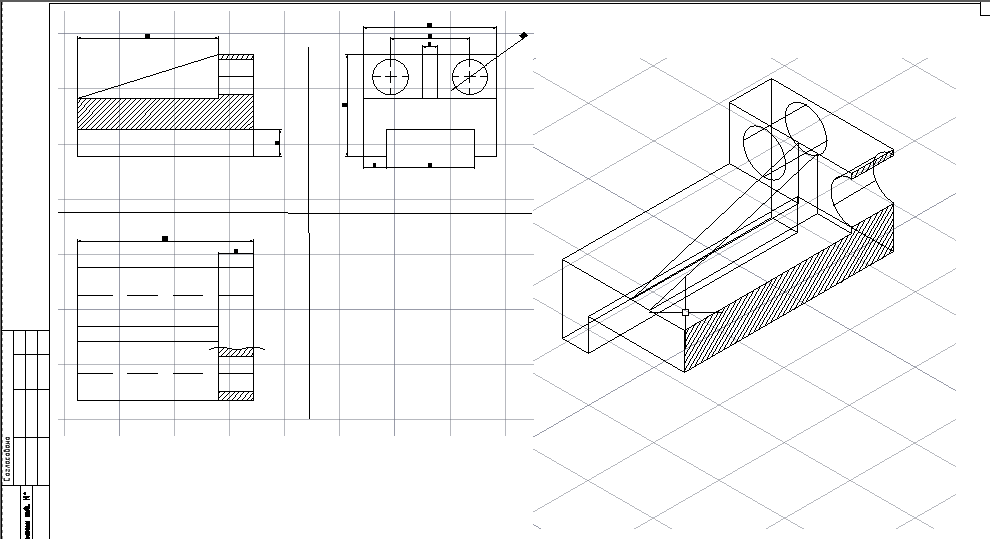This screenshot has height=539, width=990.
Task: Click grip on the small vertical dimension, side view
Action: [278, 144]
